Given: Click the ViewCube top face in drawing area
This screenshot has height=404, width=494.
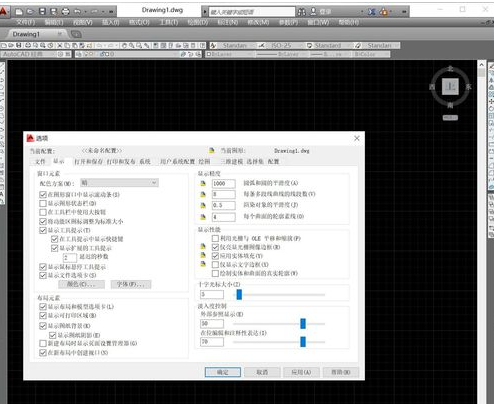Looking at the screenshot, I should coord(450,87).
